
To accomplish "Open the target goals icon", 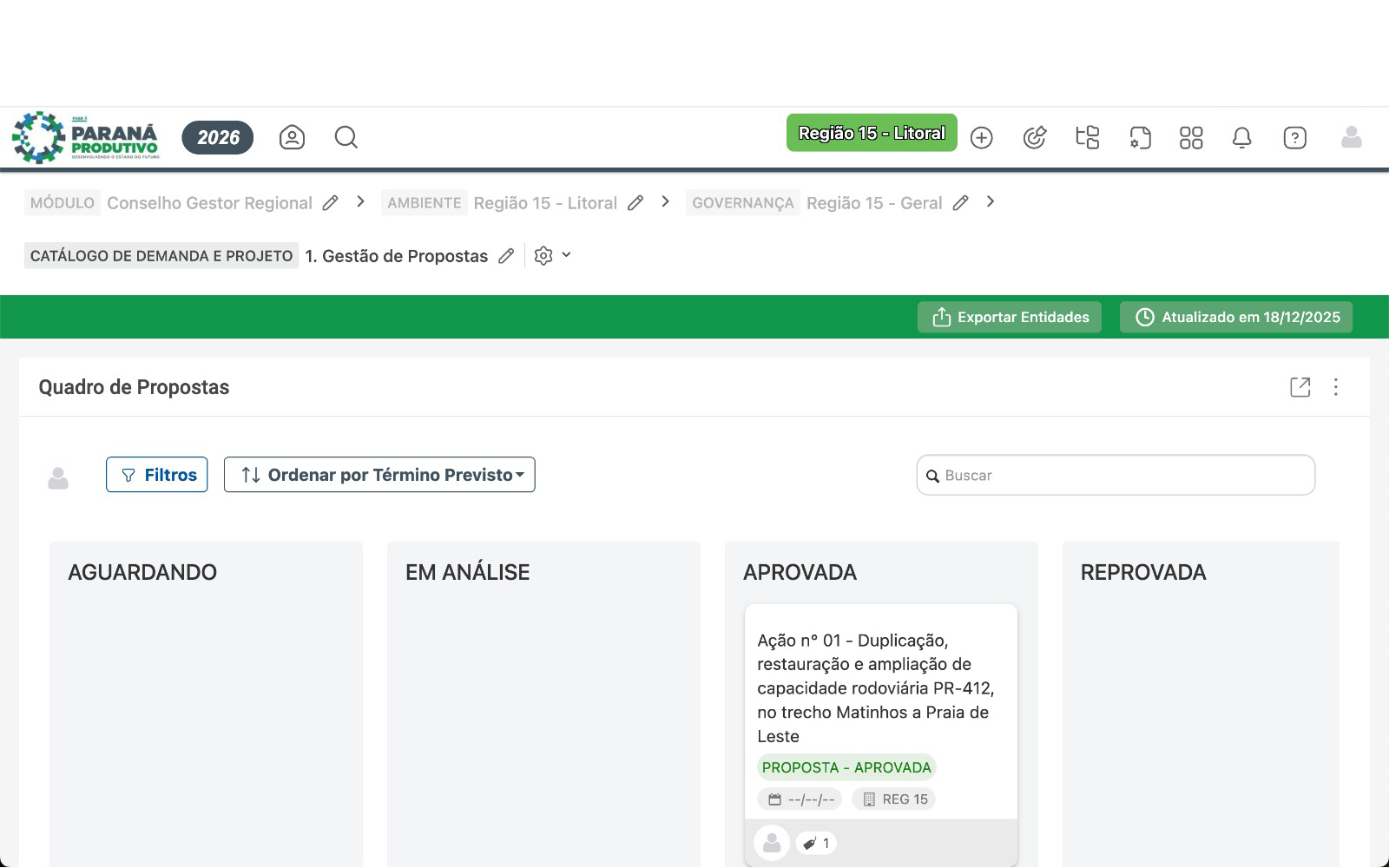I will point(1035,138).
